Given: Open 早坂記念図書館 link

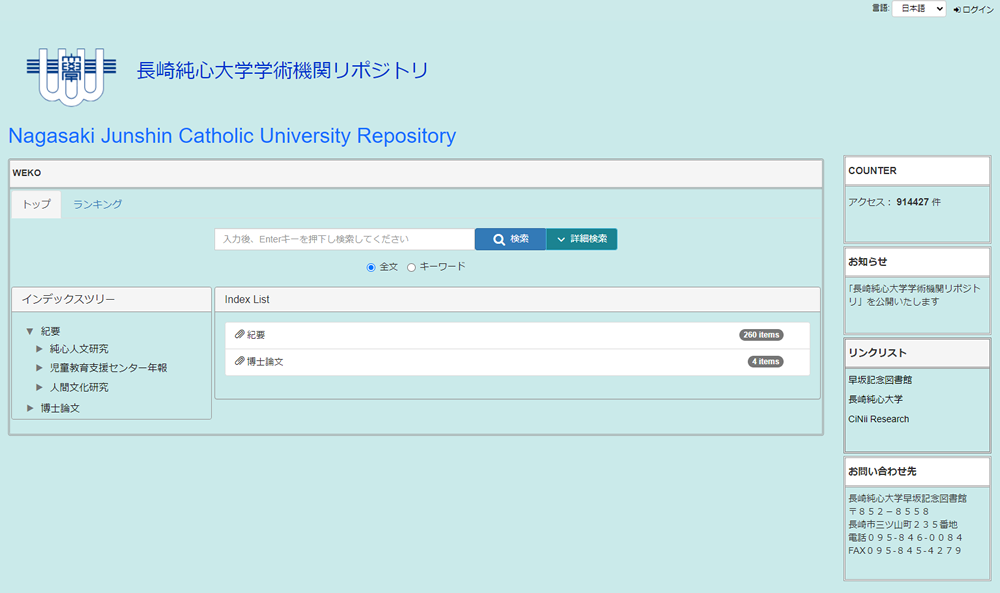Looking at the screenshot, I should [879, 379].
